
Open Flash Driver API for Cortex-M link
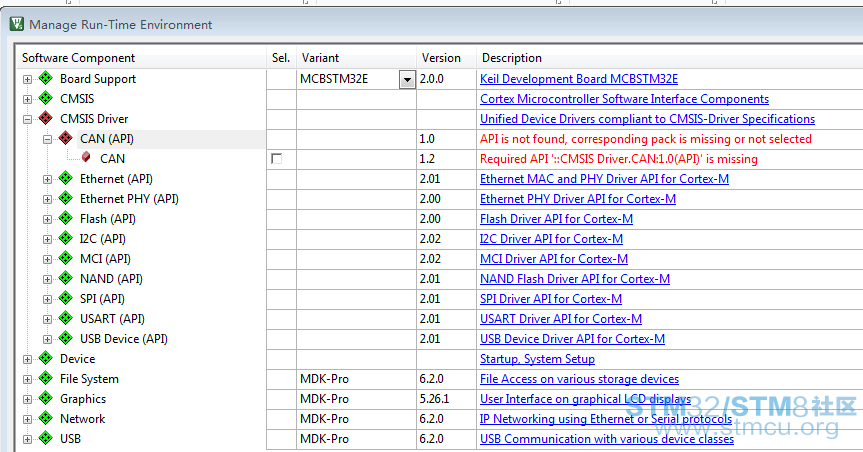556,219
